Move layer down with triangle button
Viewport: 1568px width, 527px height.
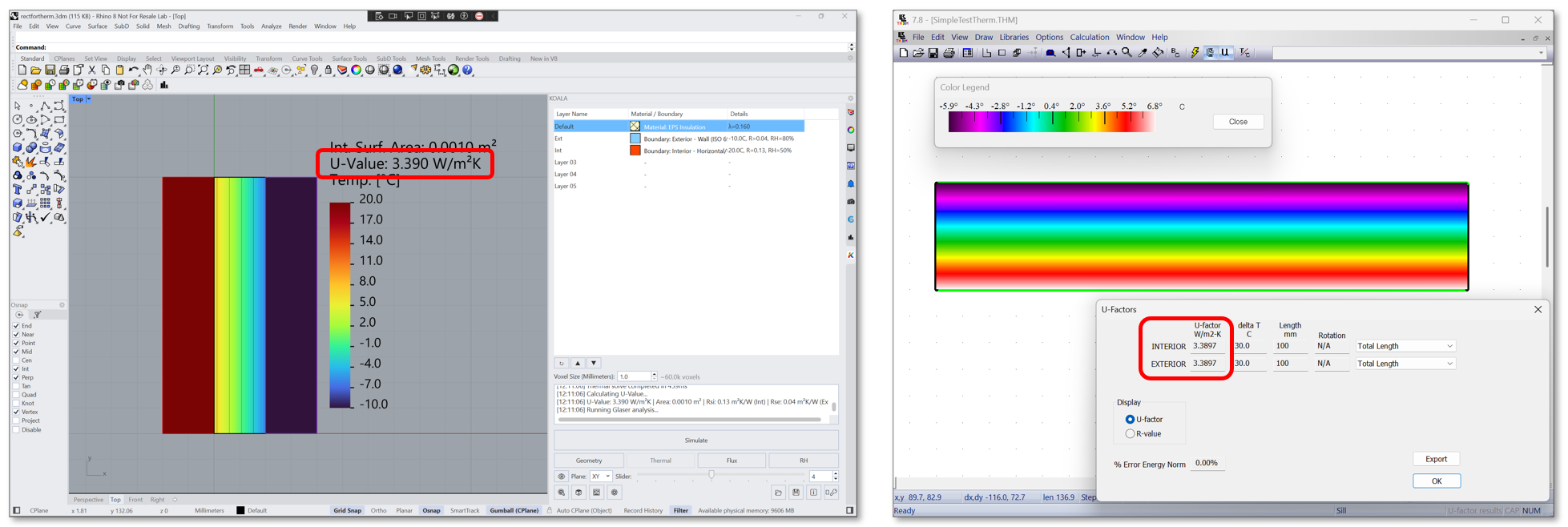[x=594, y=363]
